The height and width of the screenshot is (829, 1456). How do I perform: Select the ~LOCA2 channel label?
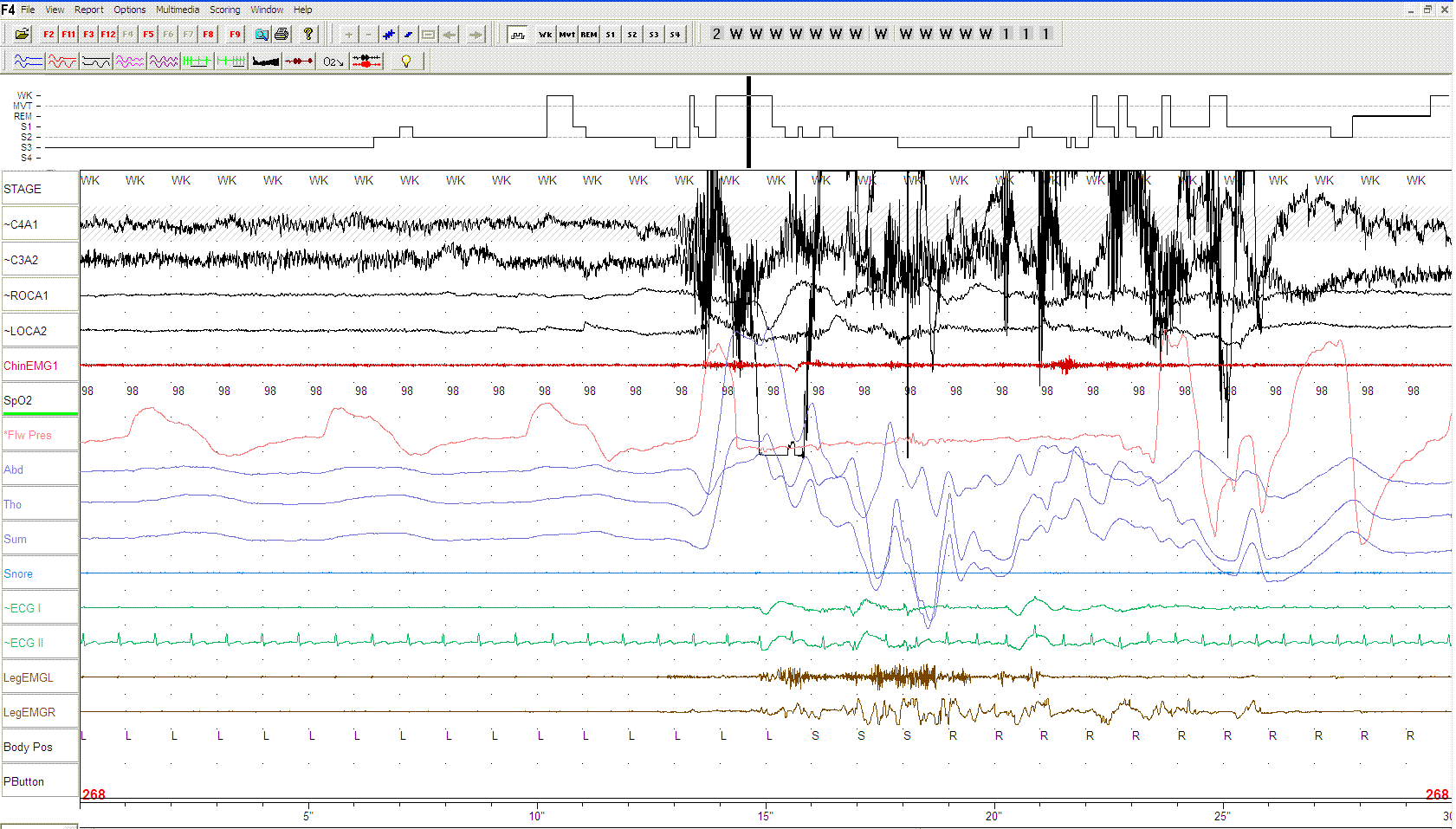coord(40,331)
